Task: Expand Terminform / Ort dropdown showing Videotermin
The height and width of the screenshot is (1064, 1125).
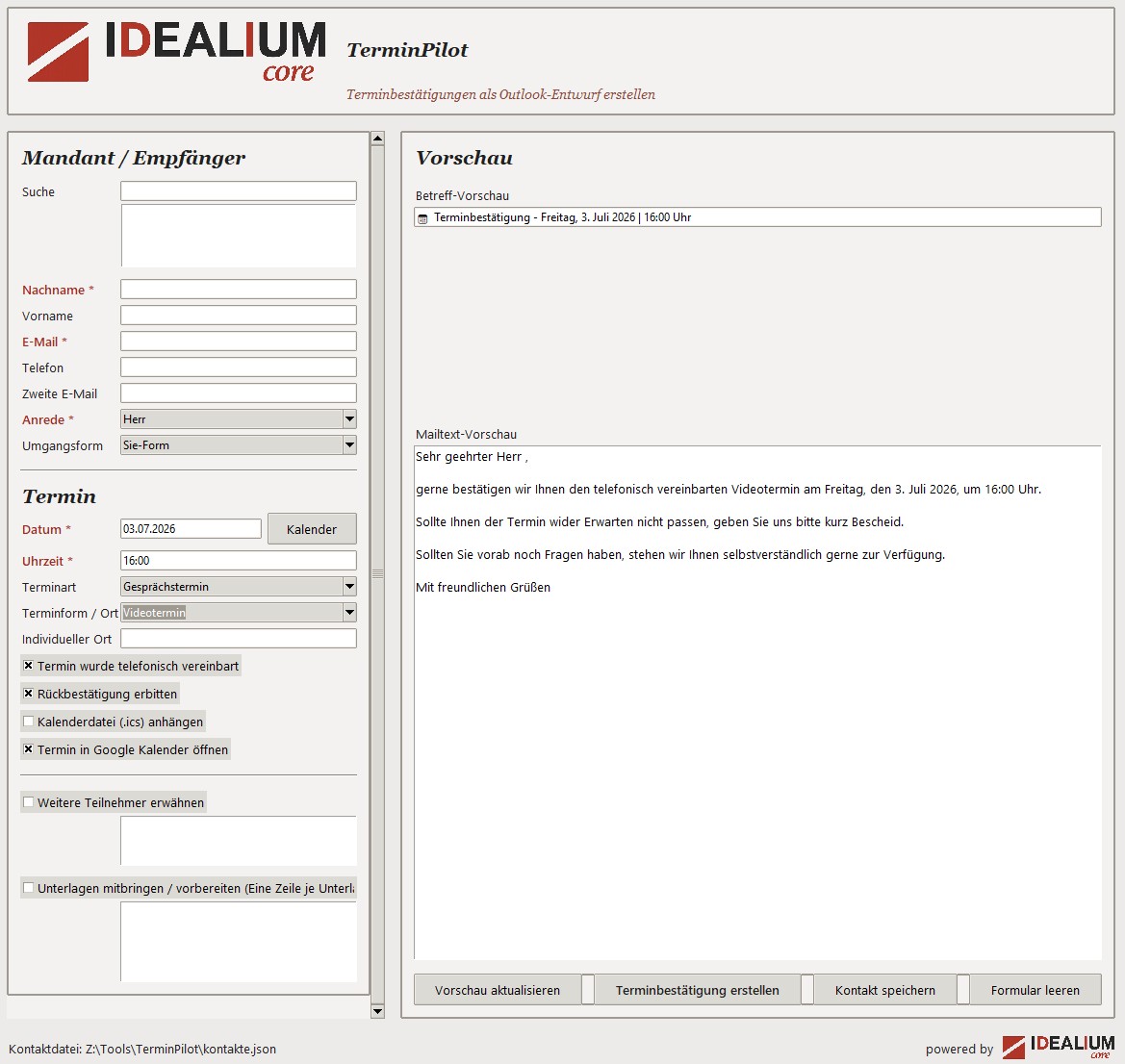Action: point(239,612)
